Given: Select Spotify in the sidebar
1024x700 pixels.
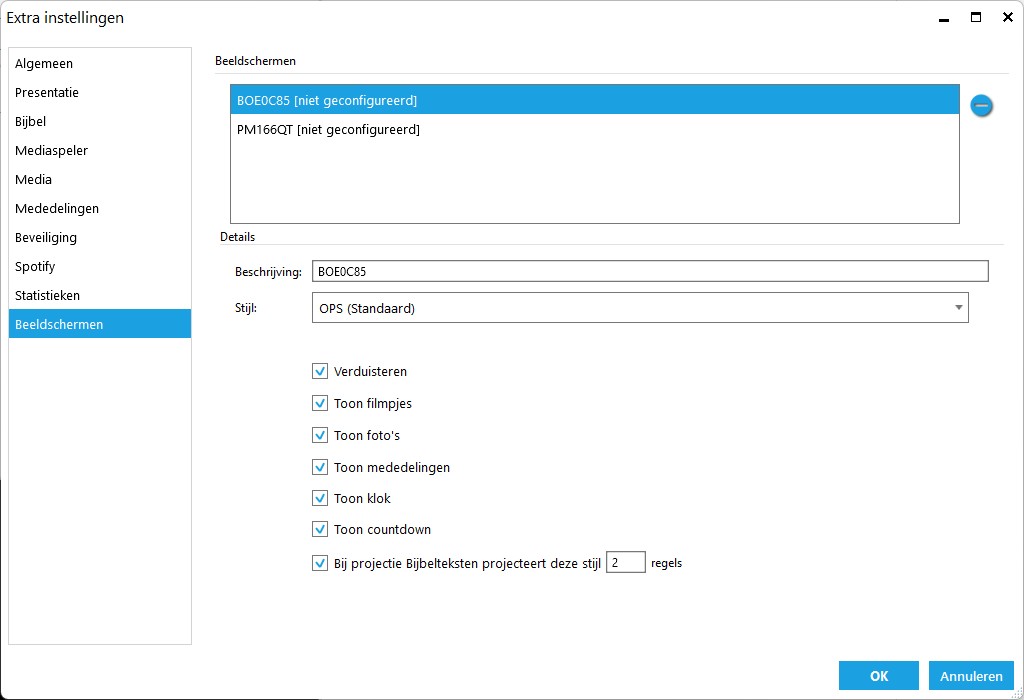Looking at the screenshot, I should click(35, 266).
